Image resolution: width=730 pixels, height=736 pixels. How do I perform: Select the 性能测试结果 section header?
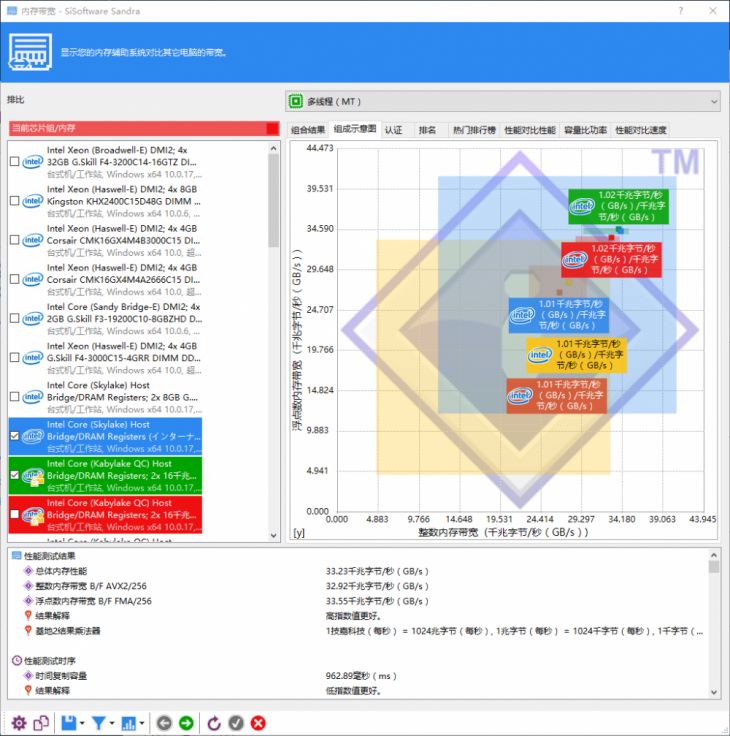click(x=49, y=556)
